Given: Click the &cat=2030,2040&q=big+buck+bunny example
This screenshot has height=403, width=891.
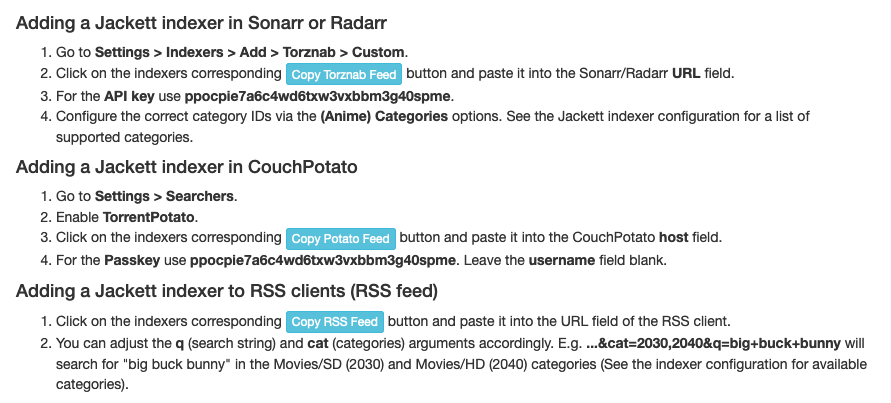Looking at the screenshot, I should click(713, 343).
